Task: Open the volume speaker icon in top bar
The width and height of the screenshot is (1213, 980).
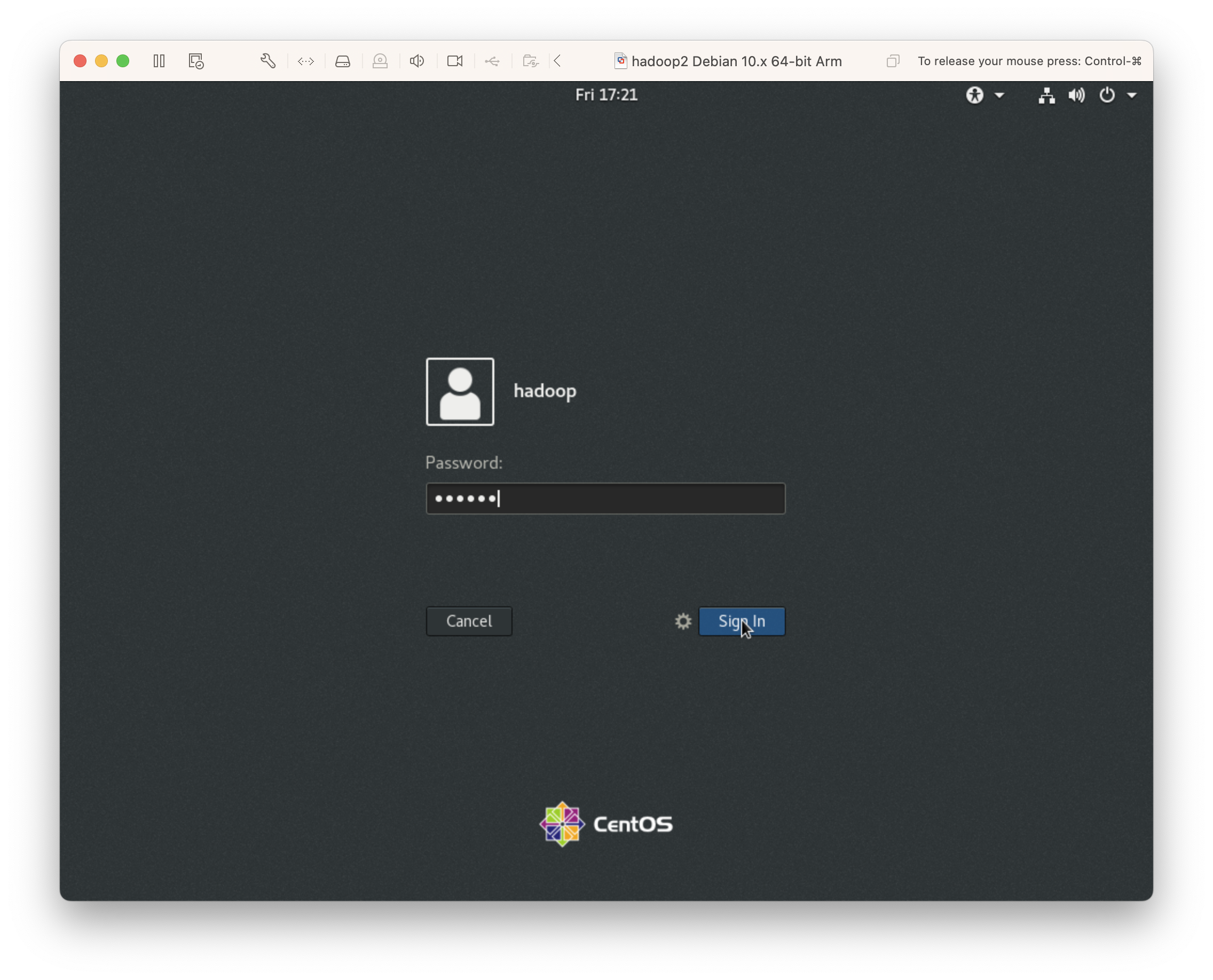Action: point(1076,95)
